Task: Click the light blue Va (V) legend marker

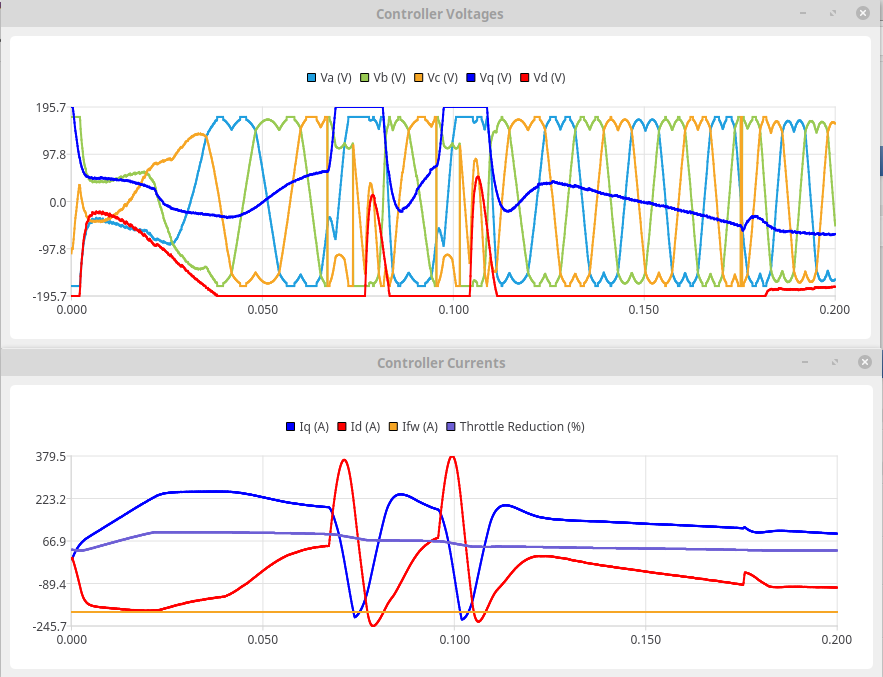Action: pos(312,78)
